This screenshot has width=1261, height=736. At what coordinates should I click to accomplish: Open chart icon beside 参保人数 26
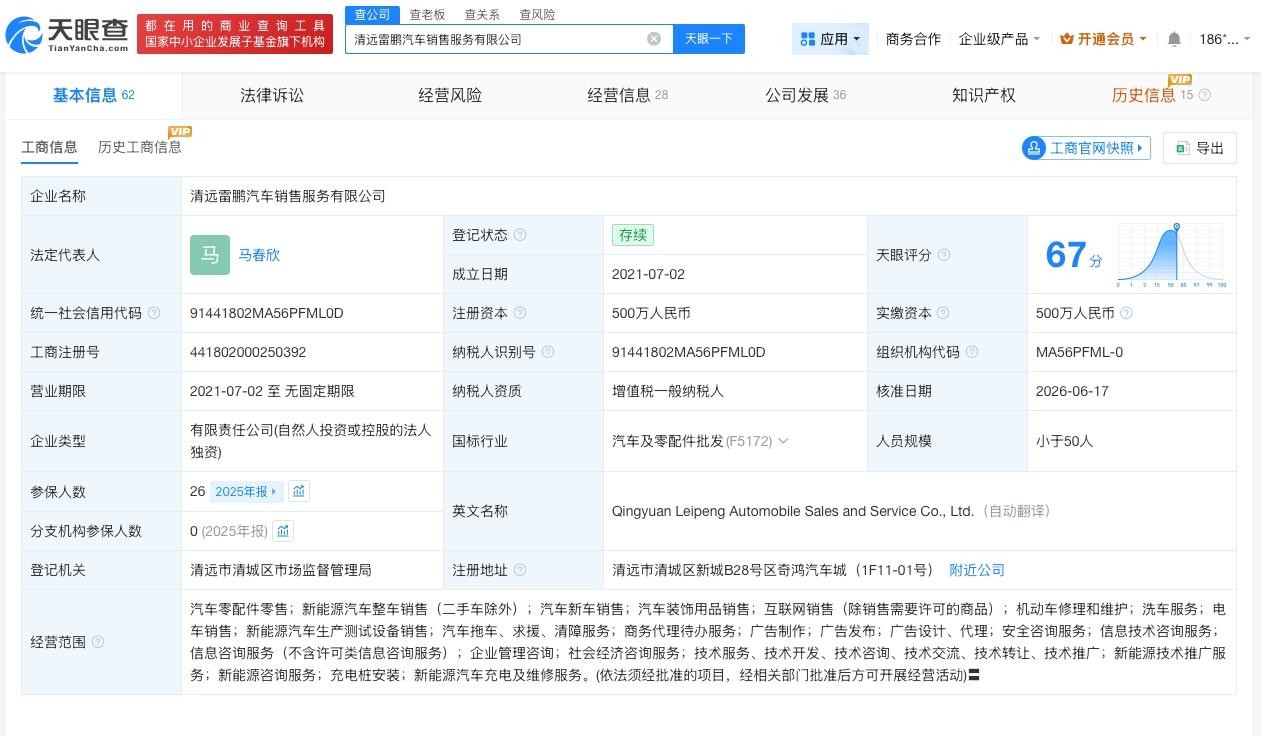(x=299, y=491)
